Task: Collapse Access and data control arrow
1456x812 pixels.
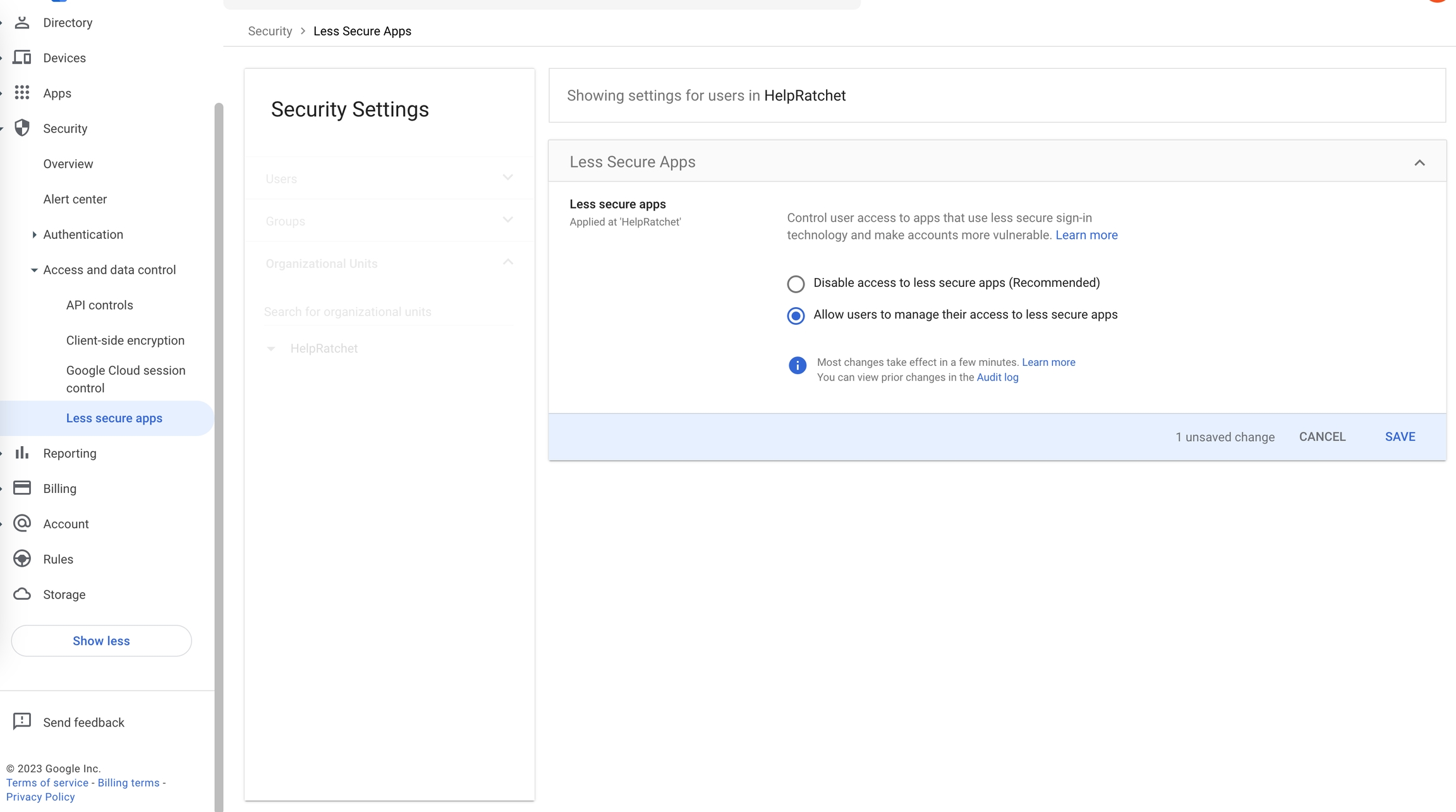Action: click(34, 270)
